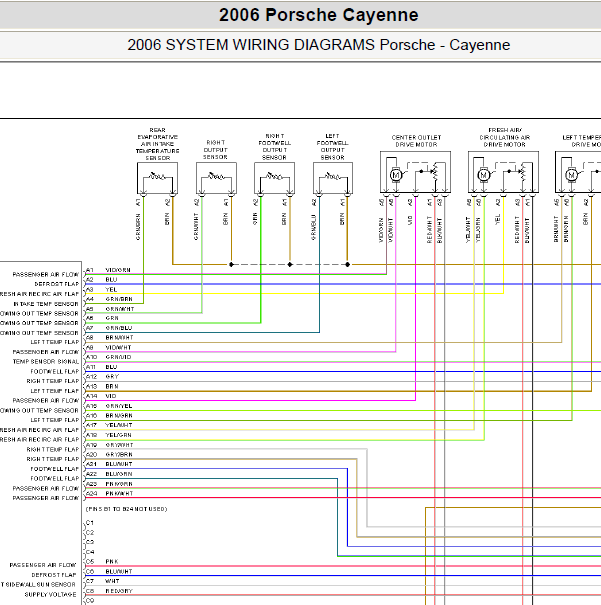Select the Rear Evaporative Air Intake Temperature Sensor label
The image size is (601, 605).
click(x=157, y=144)
